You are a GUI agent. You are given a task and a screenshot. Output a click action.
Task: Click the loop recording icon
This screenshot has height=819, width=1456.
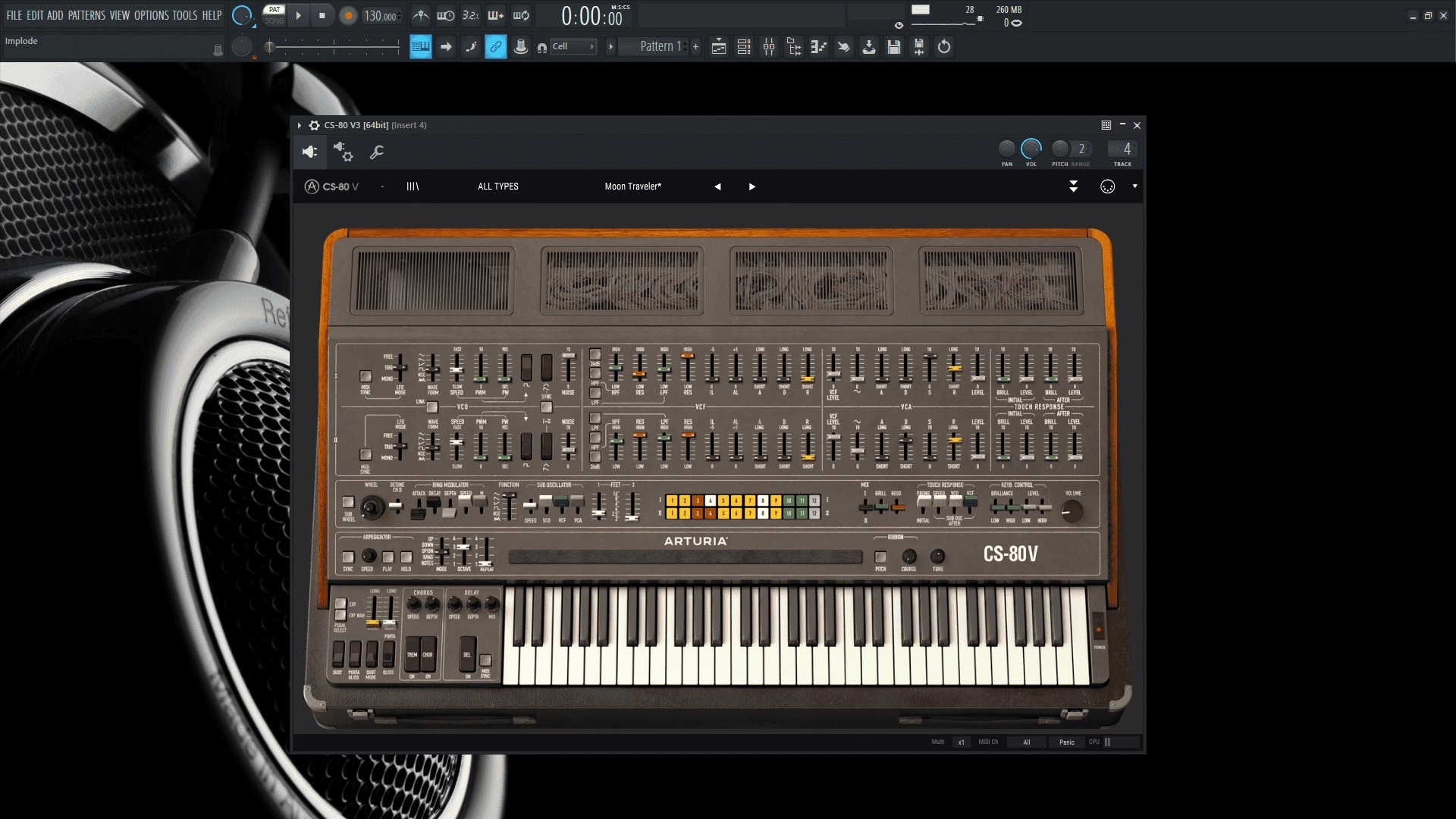pos(521,15)
